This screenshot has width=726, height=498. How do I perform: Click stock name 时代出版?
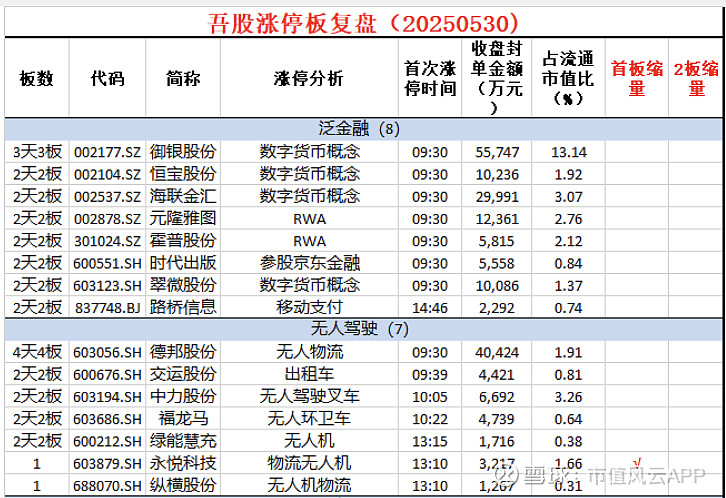click(x=183, y=262)
